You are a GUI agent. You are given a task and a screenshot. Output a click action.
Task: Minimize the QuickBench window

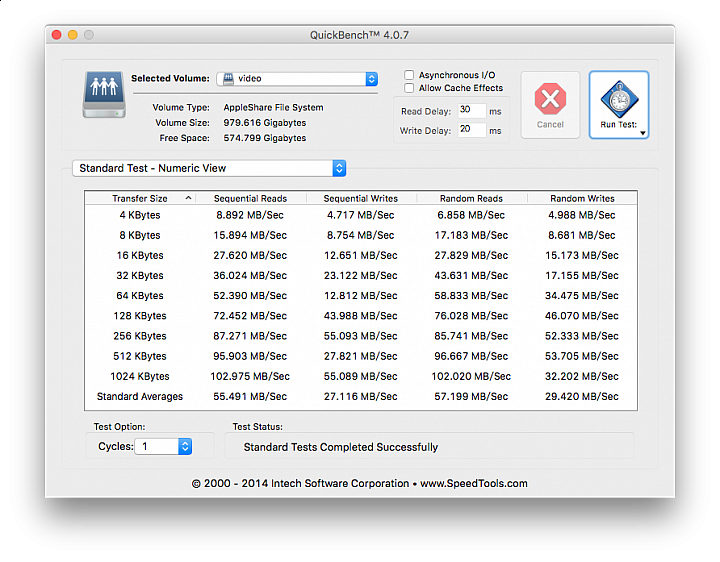[x=73, y=35]
